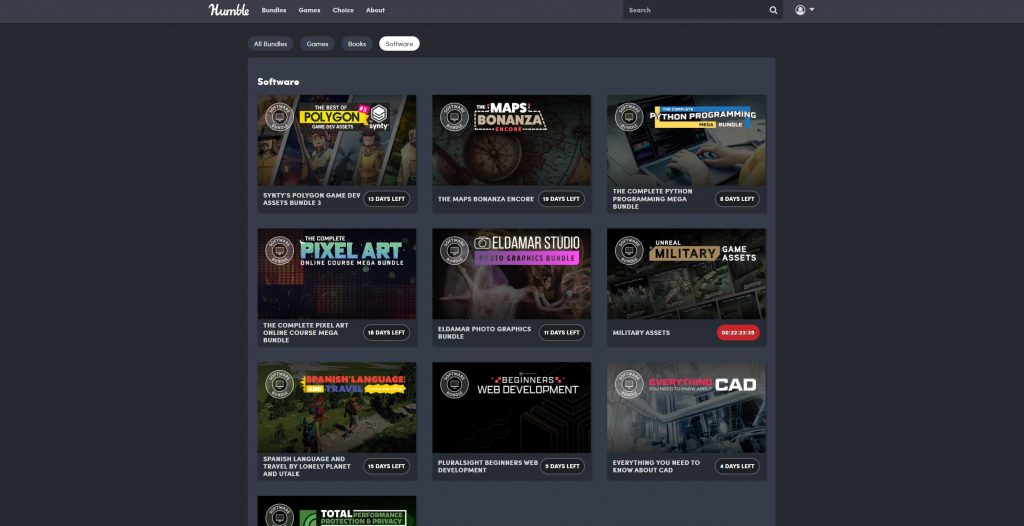Select the Software filter pill

399,44
